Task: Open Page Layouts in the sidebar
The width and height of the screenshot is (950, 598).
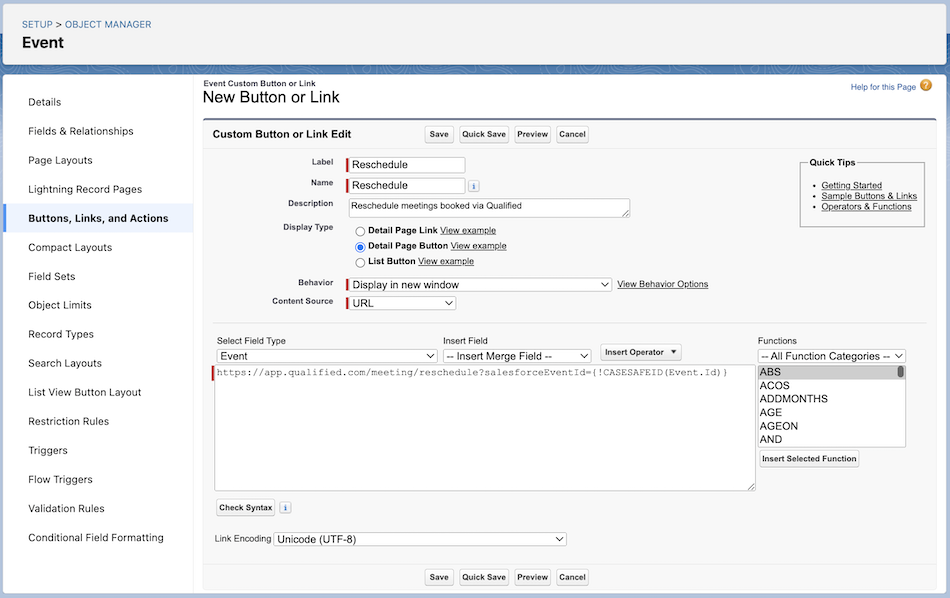Action: click(60, 160)
